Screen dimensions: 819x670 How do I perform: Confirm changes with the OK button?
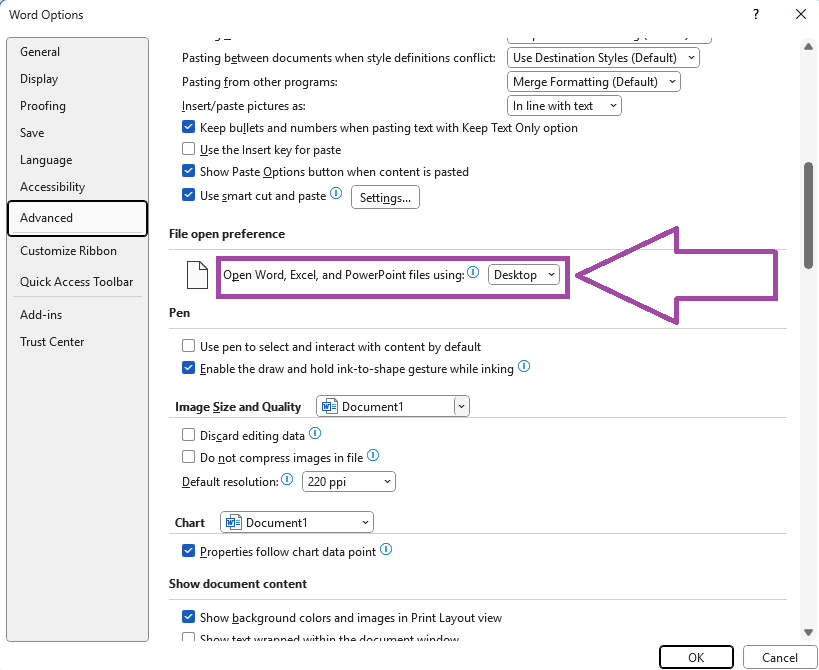tap(696, 657)
